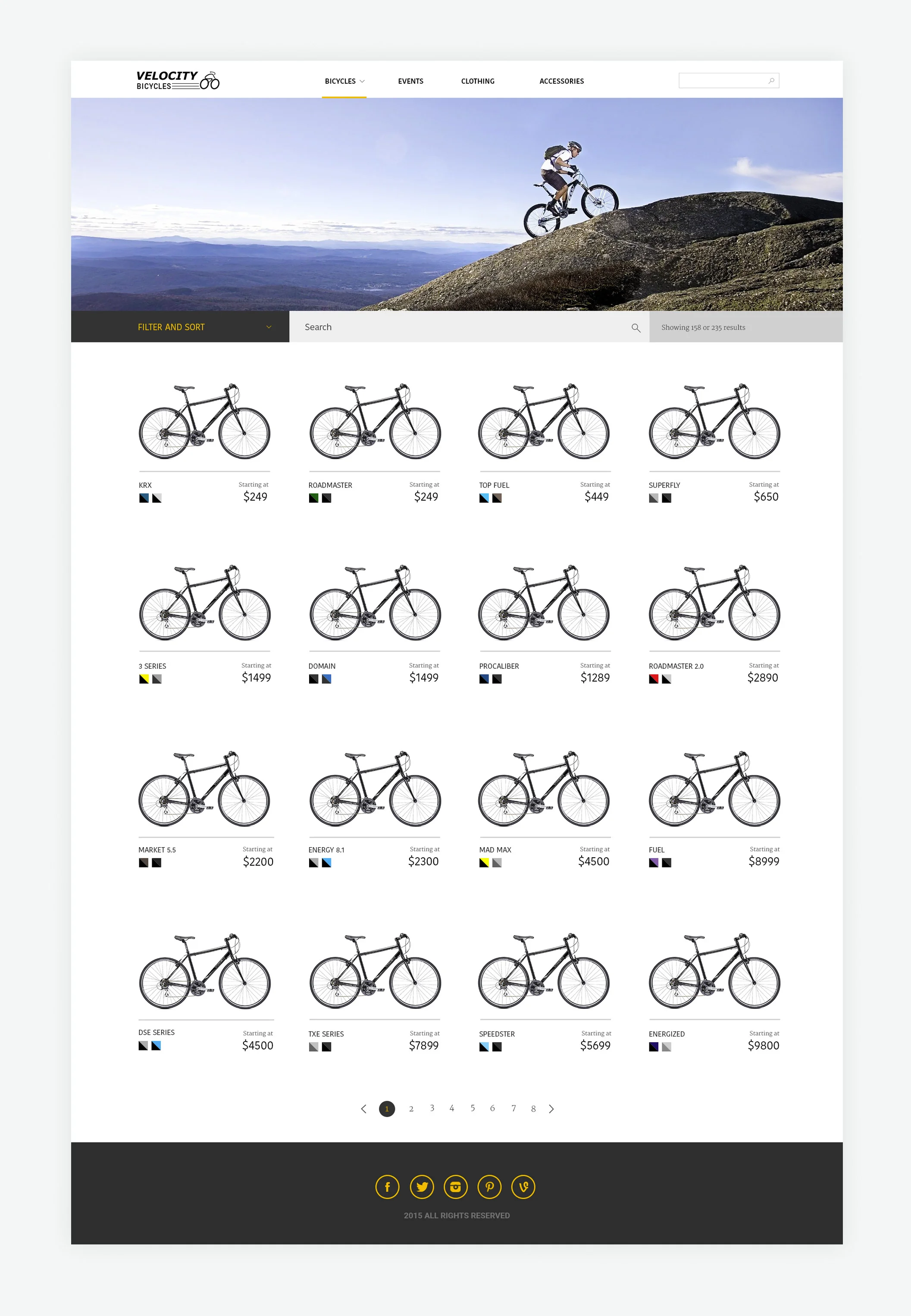This screenshot has width=911, height=1316.
Task: Click the Velocity Bicycles logo
Action: [x=178, y=81]
